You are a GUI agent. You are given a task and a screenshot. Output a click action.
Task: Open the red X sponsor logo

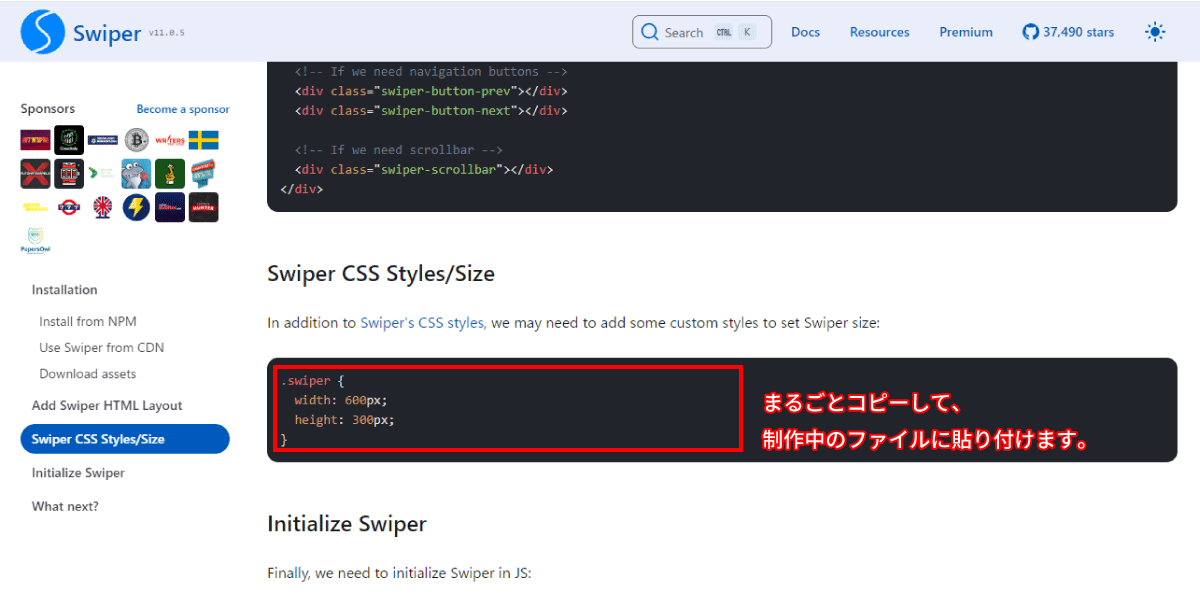point(35,174)
